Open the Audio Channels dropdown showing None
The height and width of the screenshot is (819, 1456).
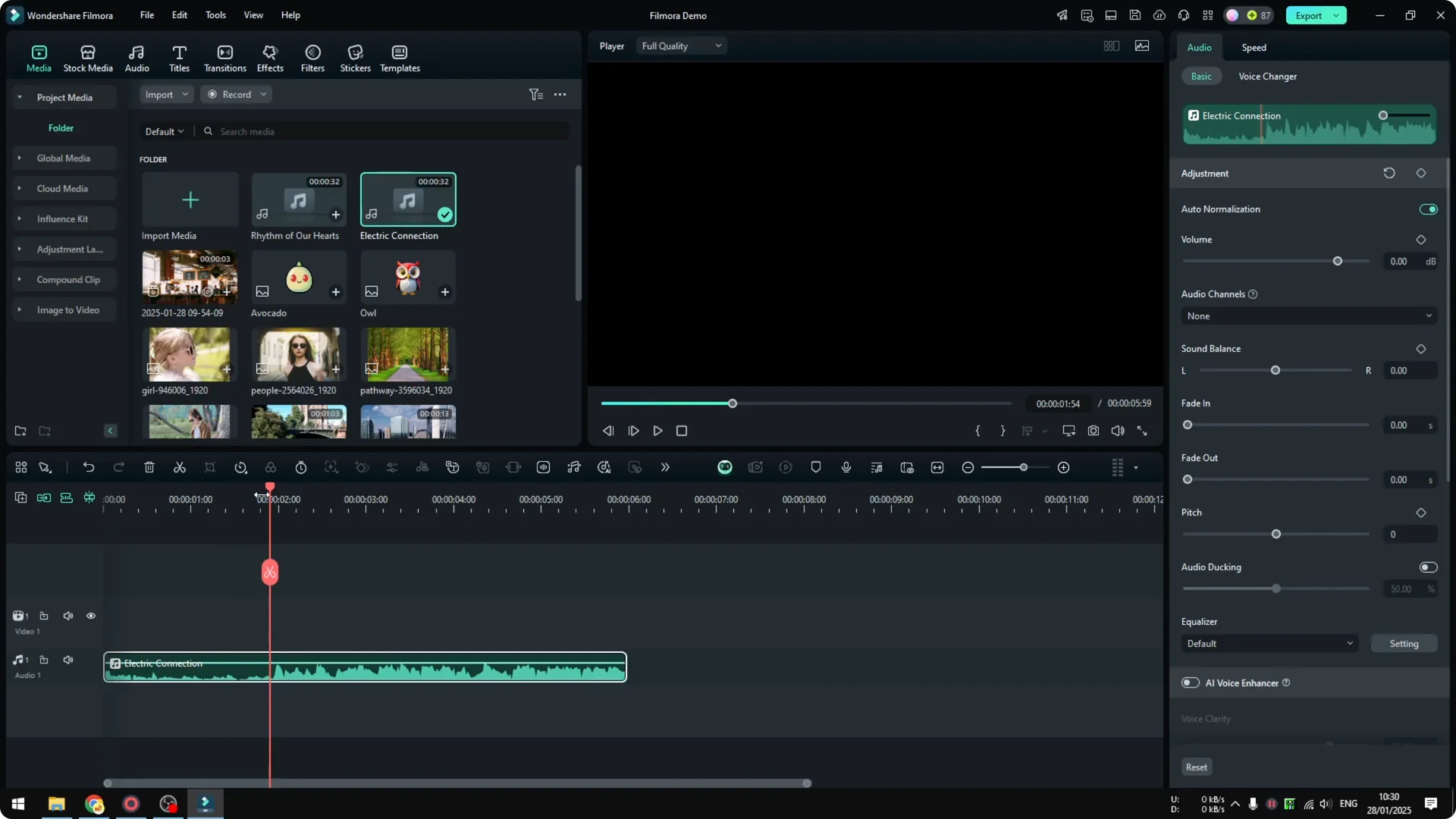pos(1308,315)
